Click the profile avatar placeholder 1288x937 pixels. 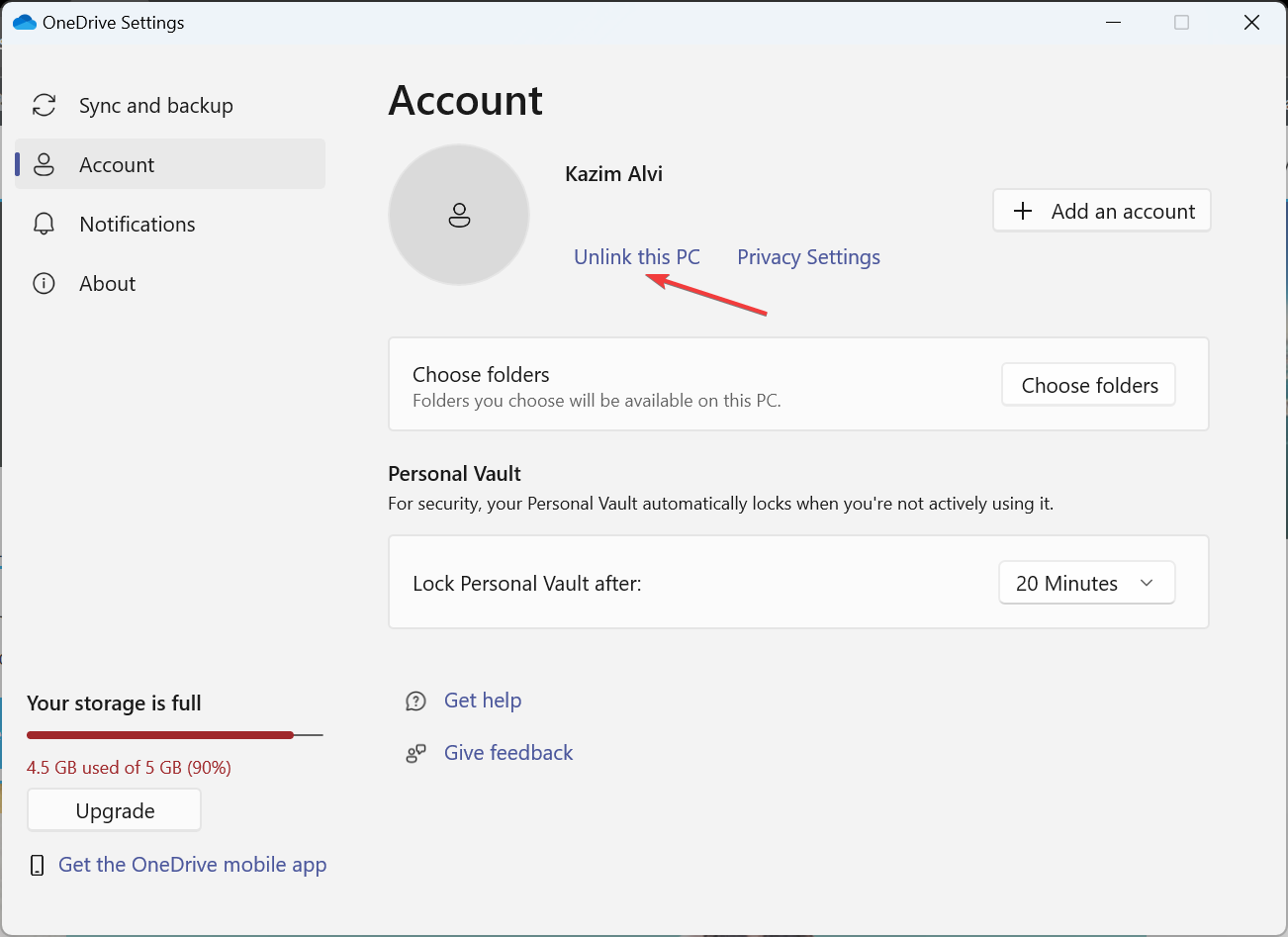click(x=459, y=215)
